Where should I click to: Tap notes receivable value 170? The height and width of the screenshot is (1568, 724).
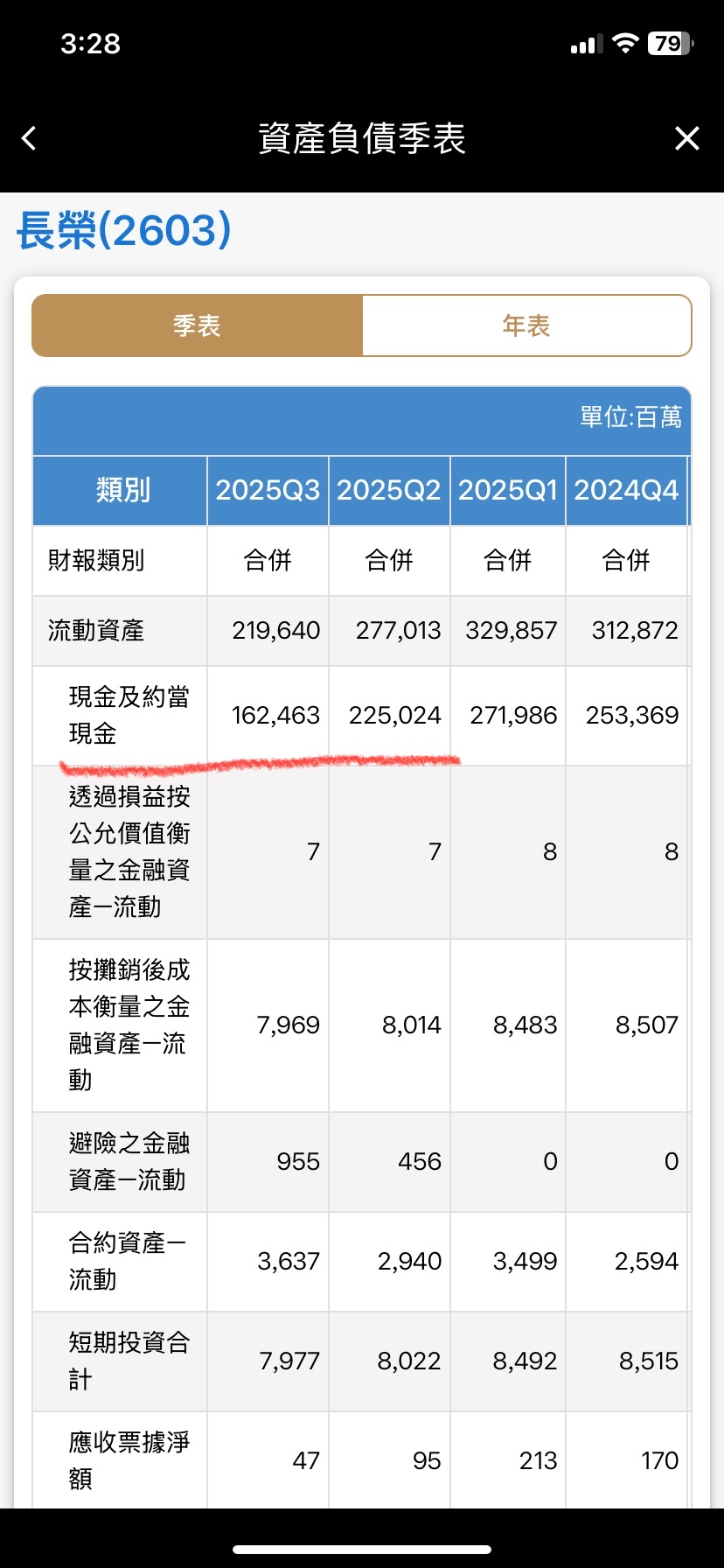click(659, 1460)
